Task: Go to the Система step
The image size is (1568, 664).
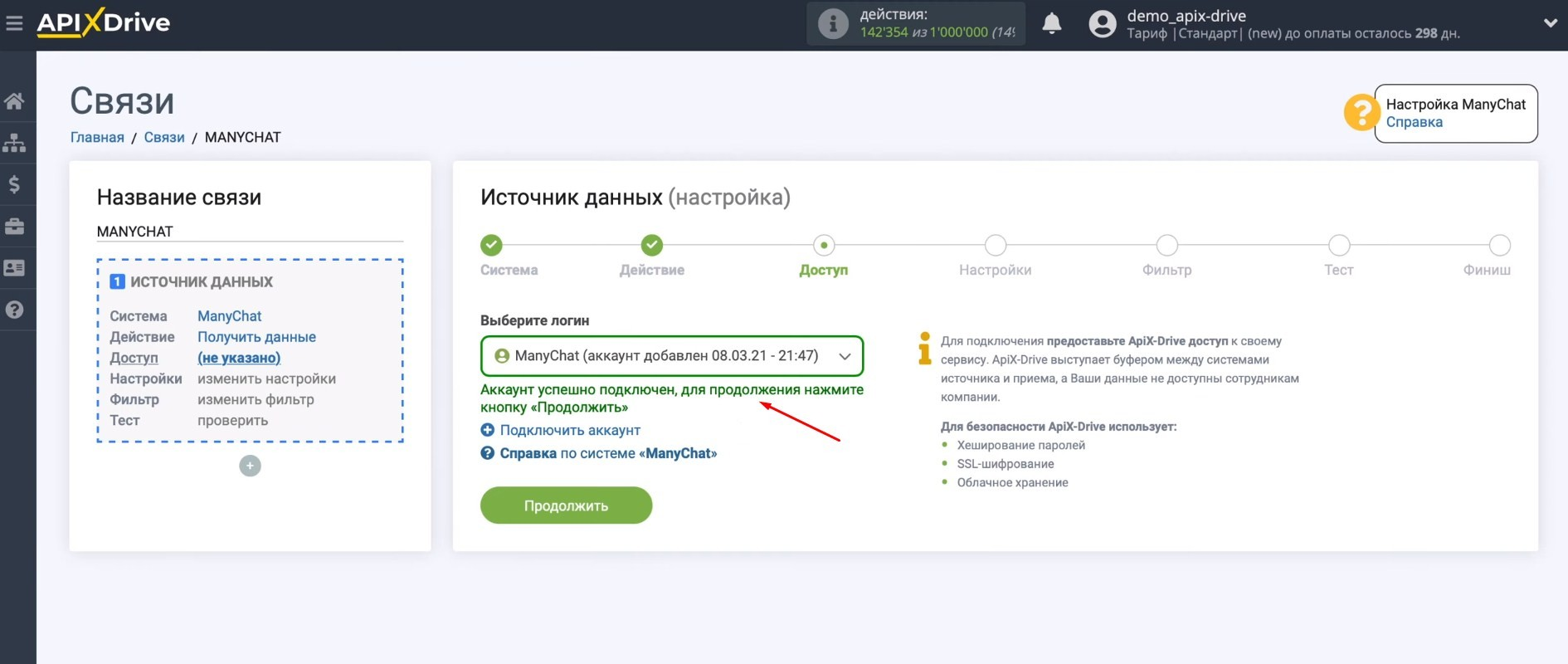Action: pyautogui.click(x=492, y=246)
